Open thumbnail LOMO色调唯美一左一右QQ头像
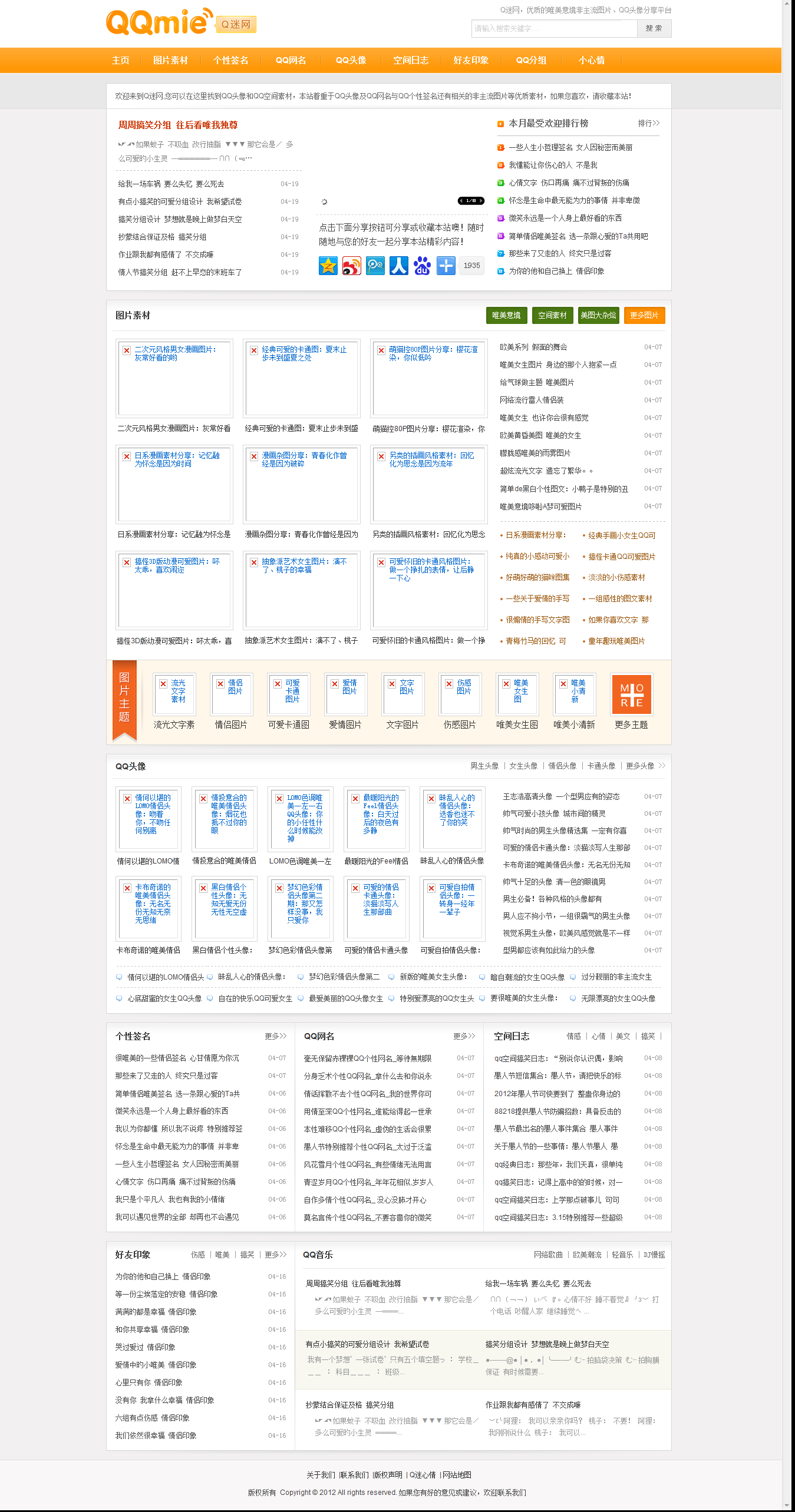Viewport: 795px width, 1512px height. [x=301, y=819]
